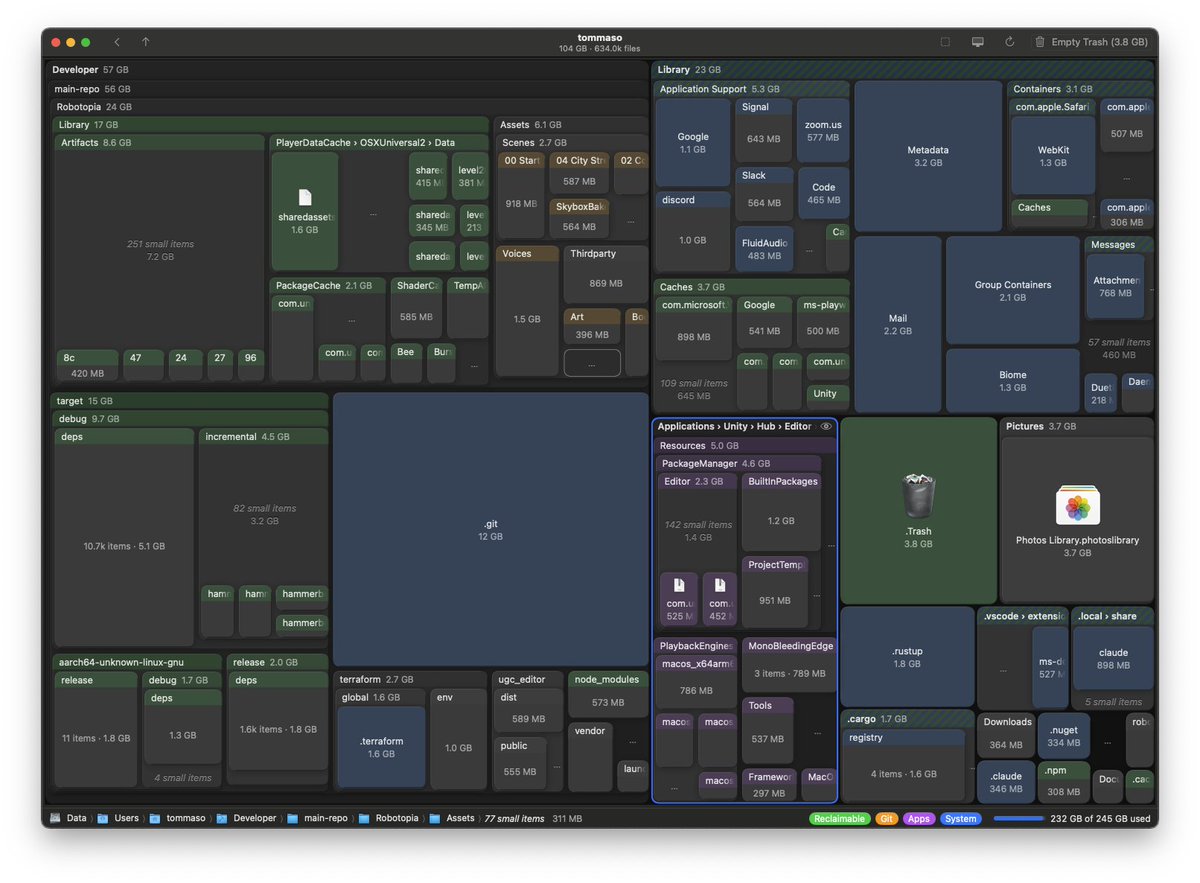Open Robotopia in the path bar
Image resolution: width=1200 pixels, height=883 pixels.
coord(397,818)
